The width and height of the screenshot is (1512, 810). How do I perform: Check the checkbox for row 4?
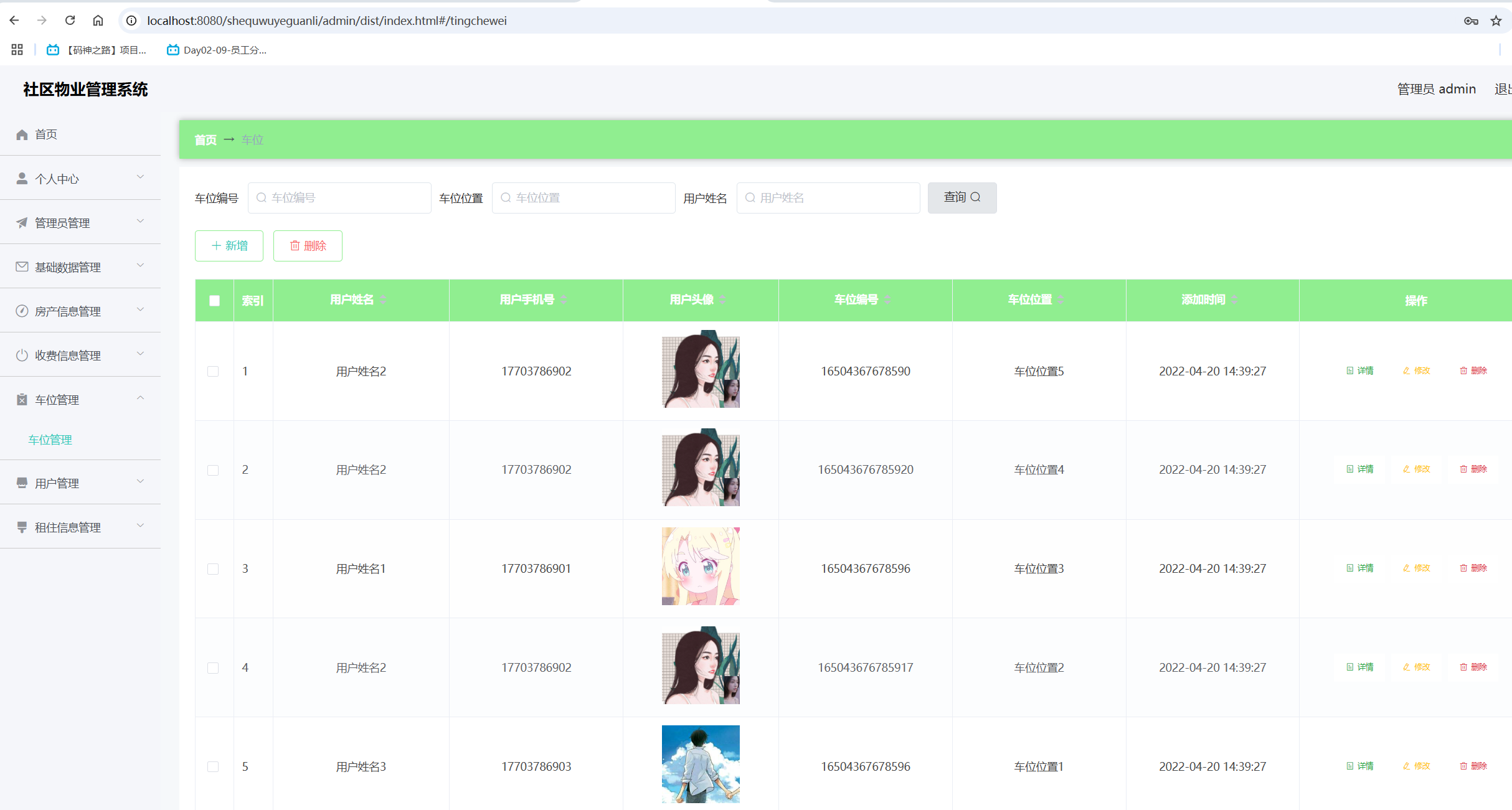pos(213,668)
